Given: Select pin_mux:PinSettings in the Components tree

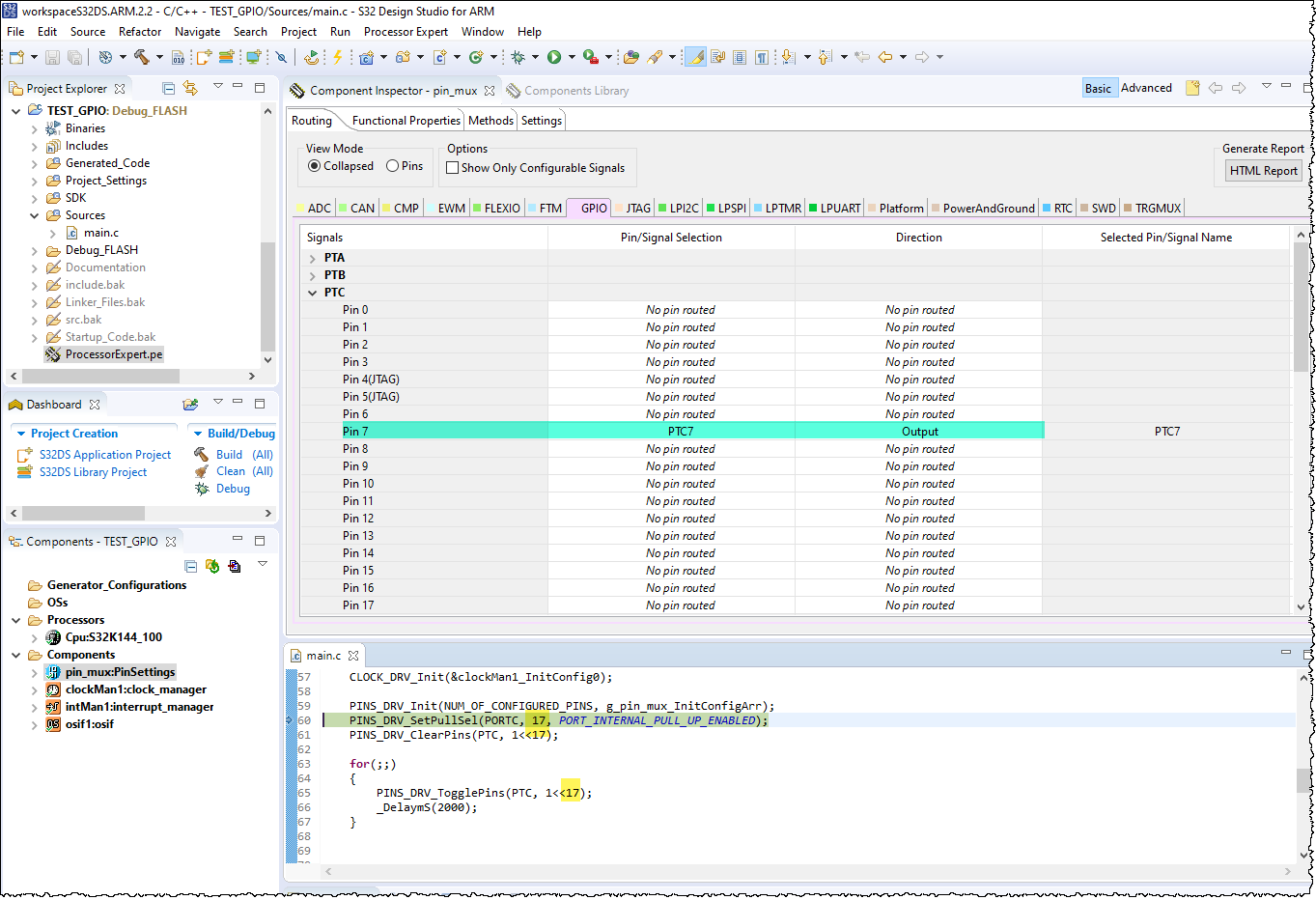Looking at the screenshot, I should click(x=120, y=672).
